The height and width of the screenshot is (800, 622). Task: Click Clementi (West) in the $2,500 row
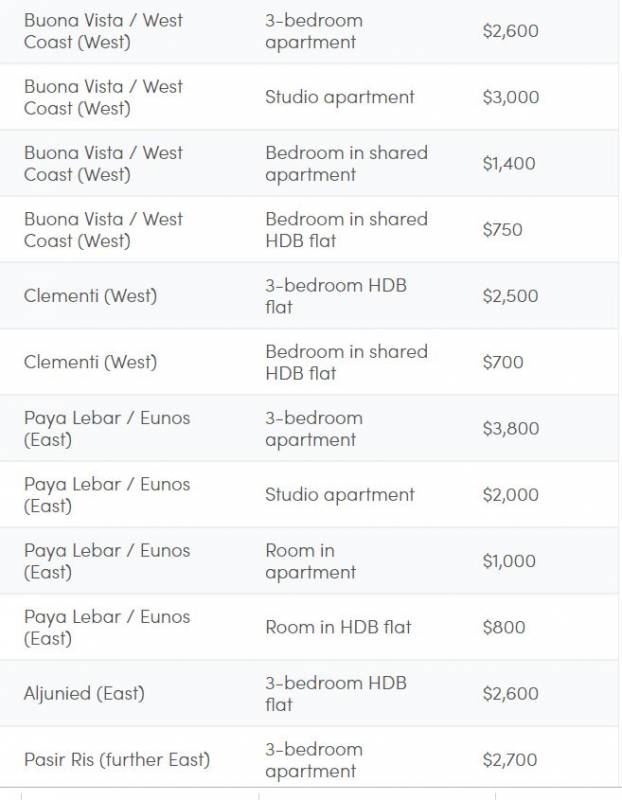point(90,296)
